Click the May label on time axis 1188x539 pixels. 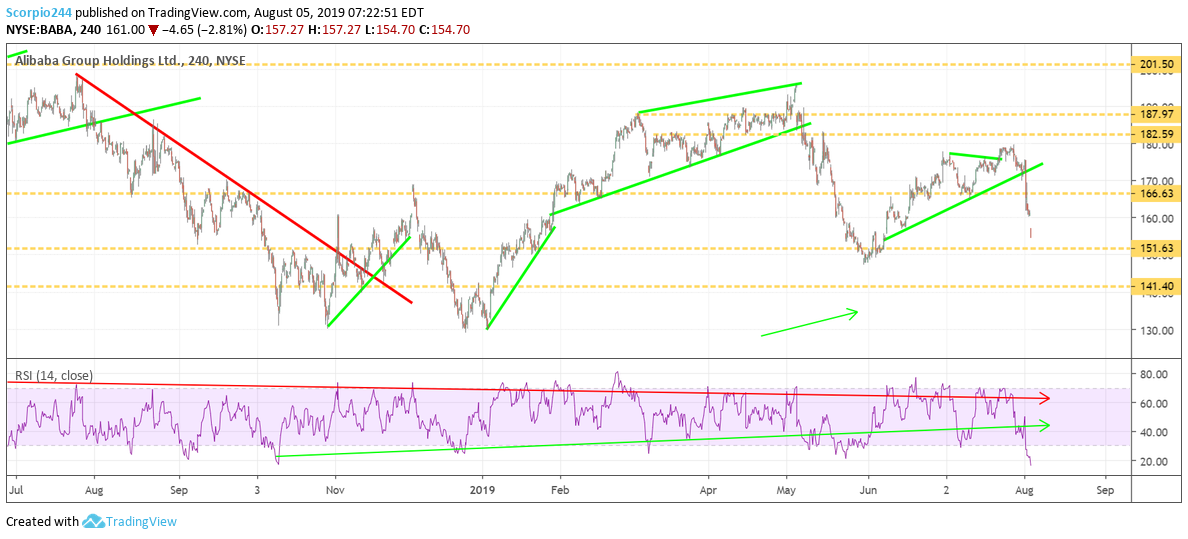[788, 491]
